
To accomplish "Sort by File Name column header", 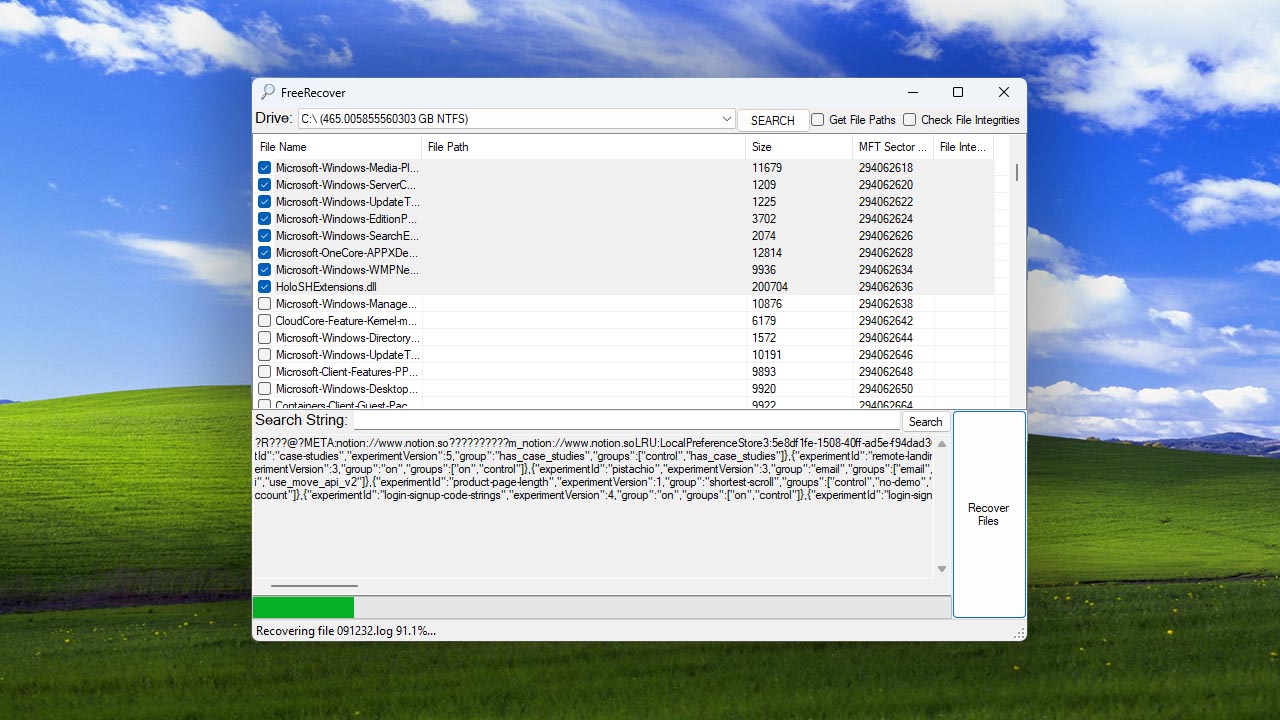I will coord(336,147).
